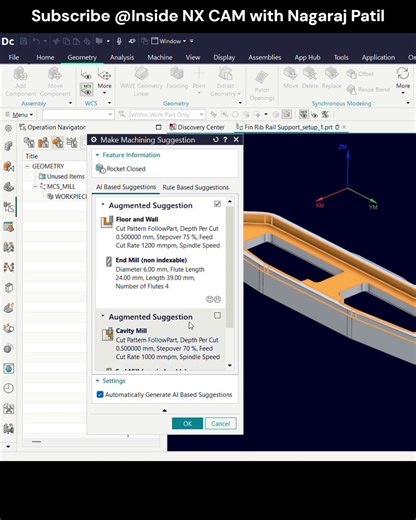Select Unused Items in the navigator
This screenshot has width=416, height=520.
(x=62, y=176)
